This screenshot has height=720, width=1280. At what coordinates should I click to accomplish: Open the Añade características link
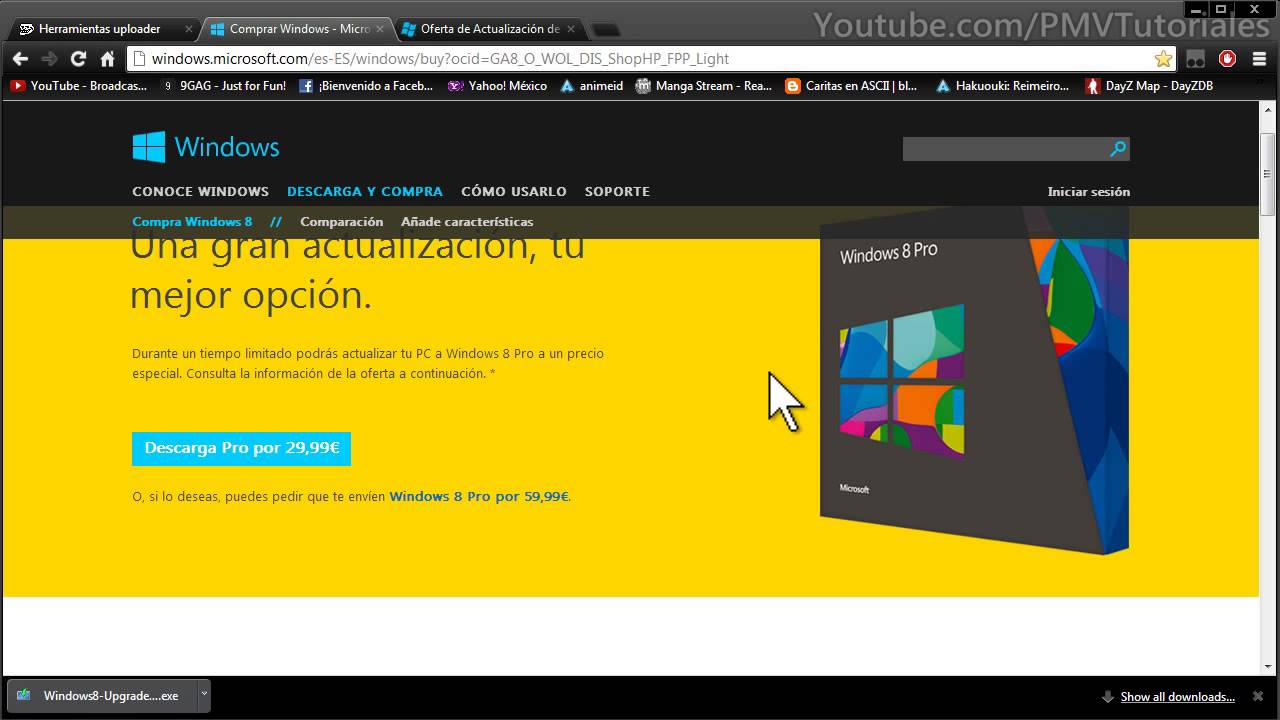click(467, 222)
